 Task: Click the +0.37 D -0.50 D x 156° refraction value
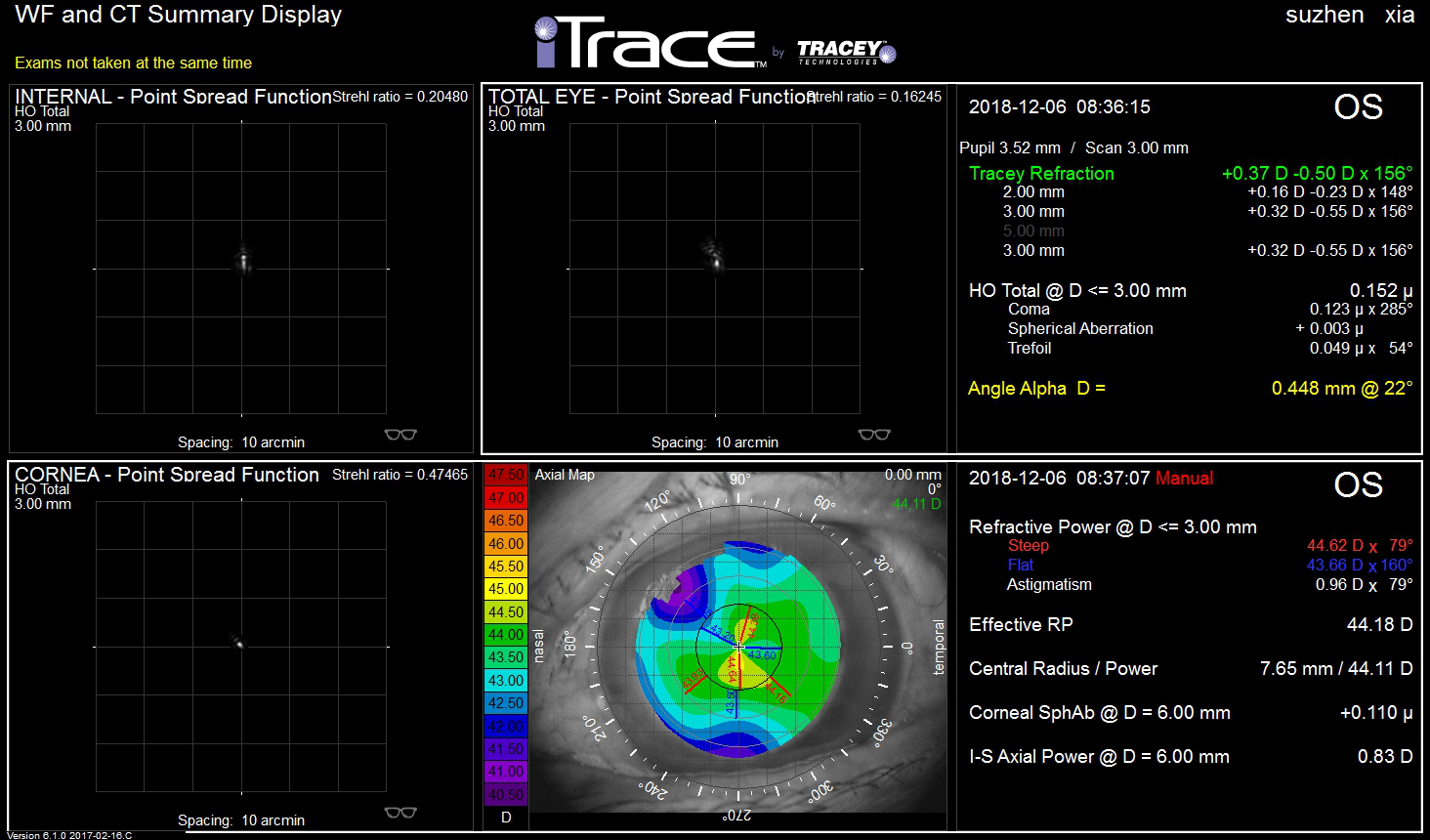[1318, 173]
